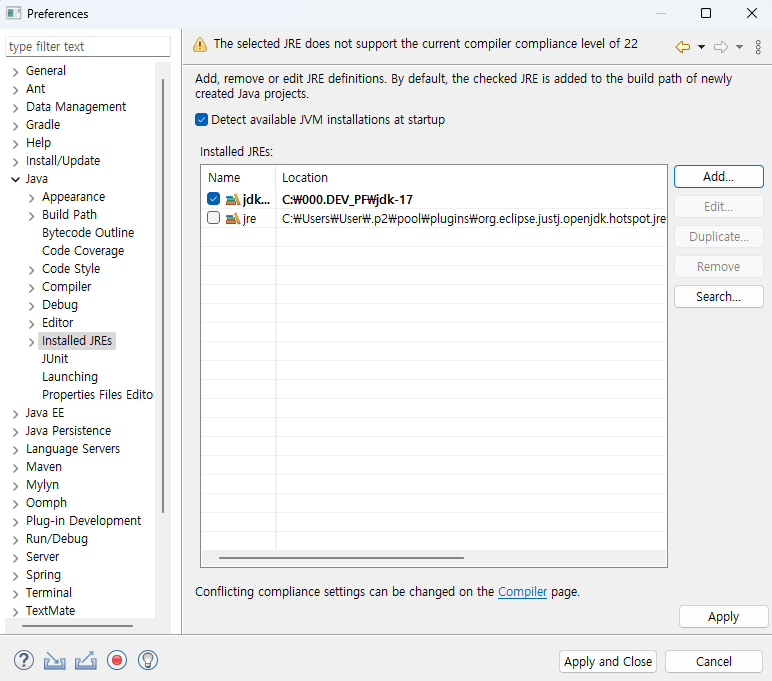The image size is (772, 681).
Task: Expand the Spring tree node
Action: click(x=16, y=576)
